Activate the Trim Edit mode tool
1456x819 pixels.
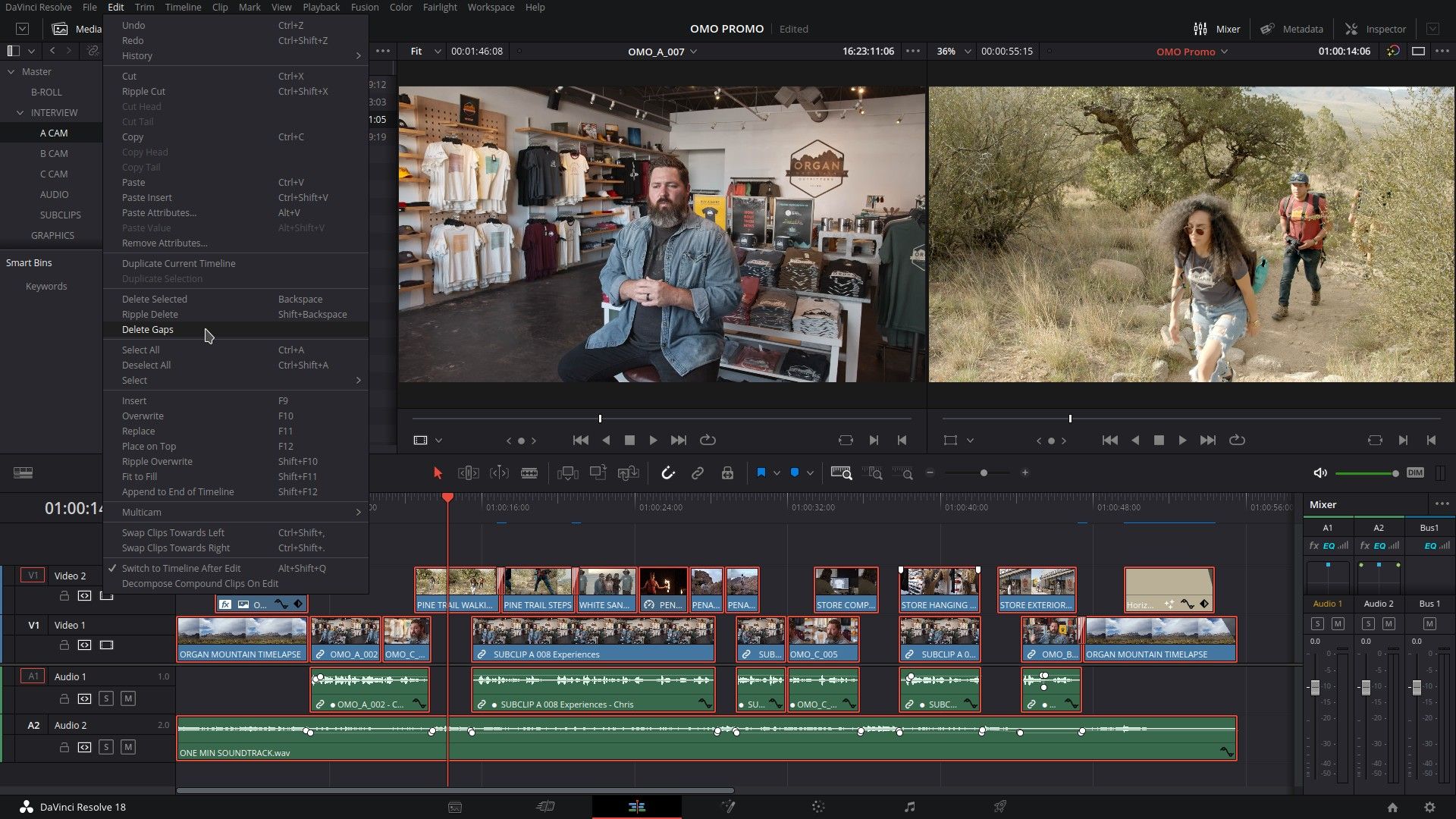[x=468, y=472]
